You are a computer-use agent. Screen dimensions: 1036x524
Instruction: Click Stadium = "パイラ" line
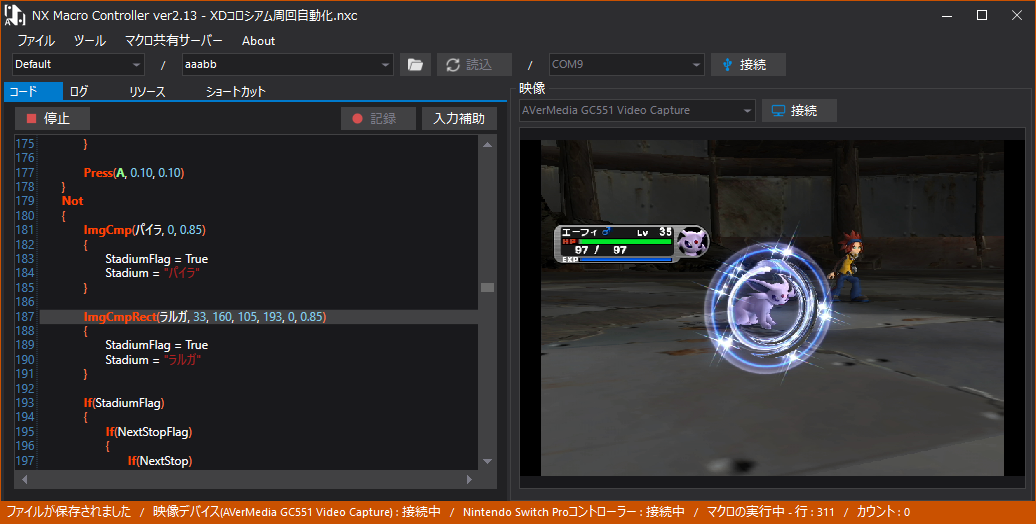[152, 273]
